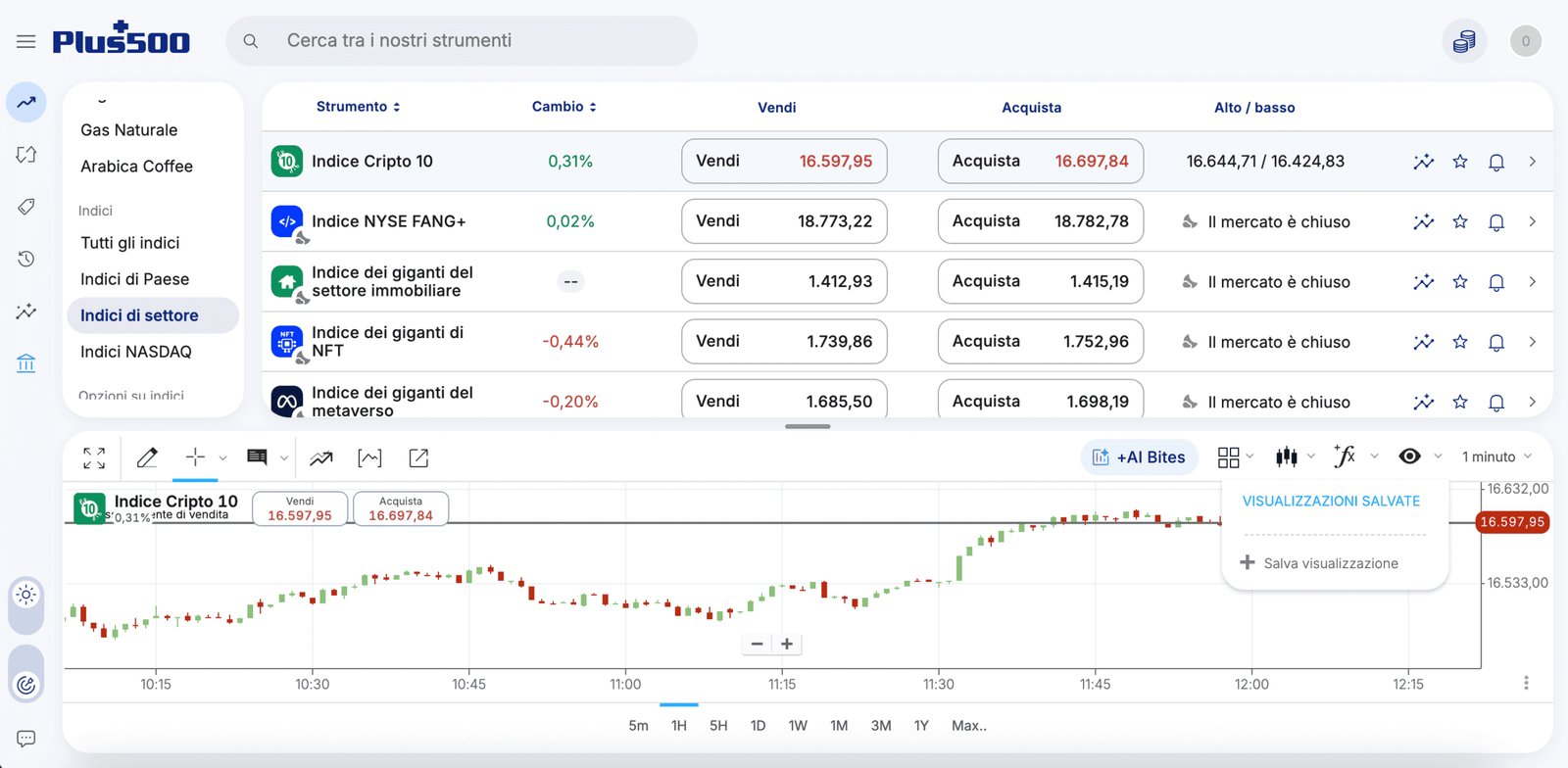
Task: Expand details chevron for Indice Cripto 10
Action: click(x=1533, y=162)
